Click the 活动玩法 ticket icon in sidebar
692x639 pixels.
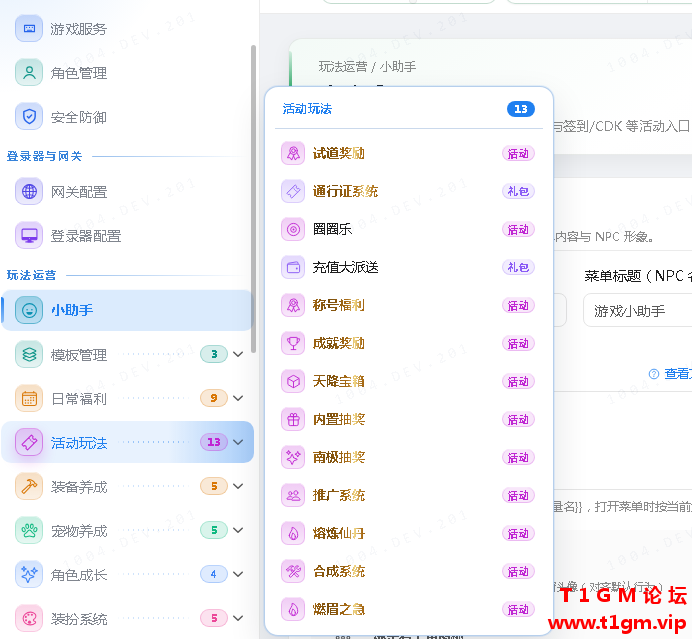[x=29, y=442]
